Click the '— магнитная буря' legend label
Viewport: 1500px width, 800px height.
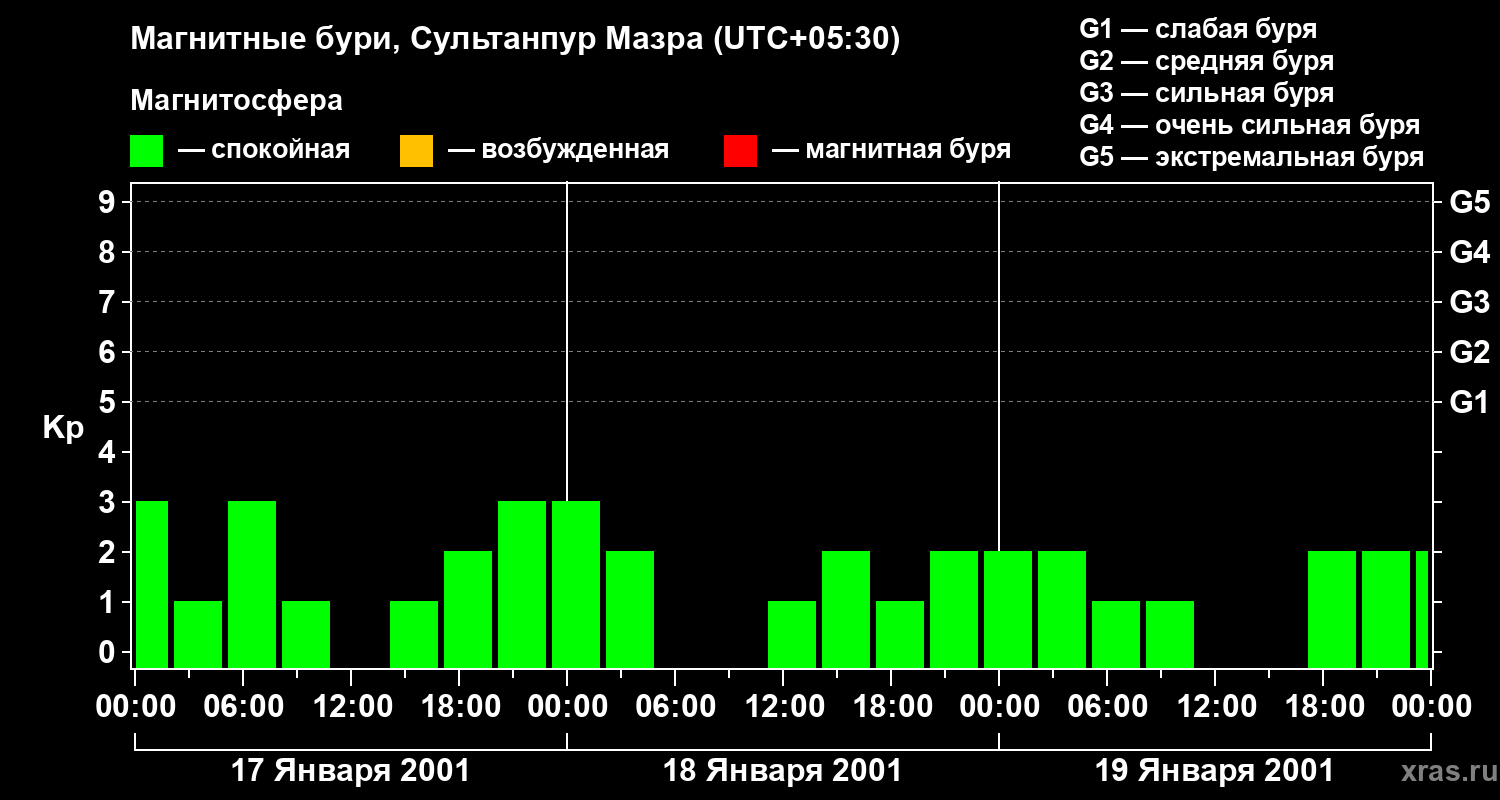pos(892,151)
